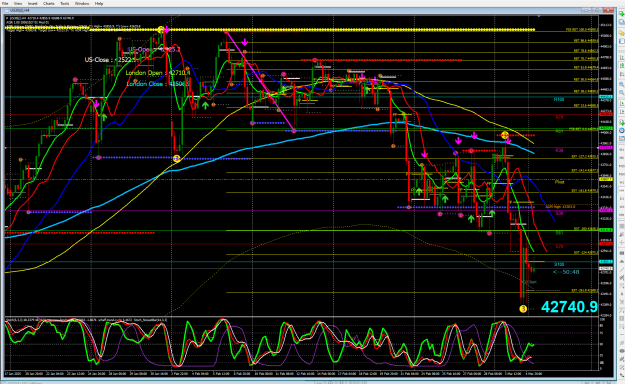Click the white current price tag on axis
The image size is (625, 384).
coord(606,268)
